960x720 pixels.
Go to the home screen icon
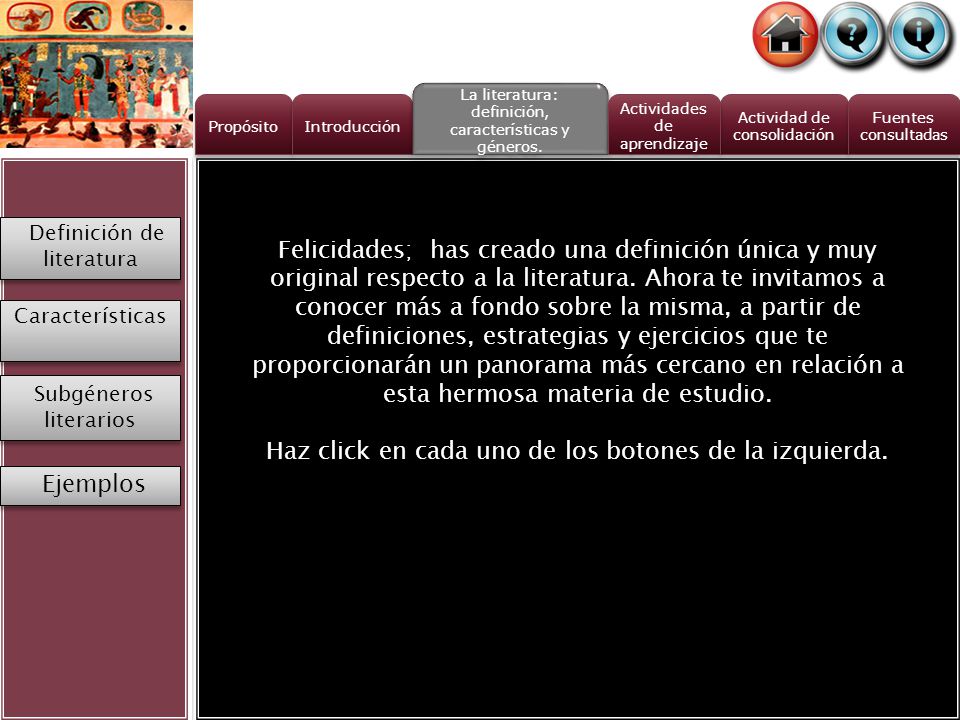(785, 34)
